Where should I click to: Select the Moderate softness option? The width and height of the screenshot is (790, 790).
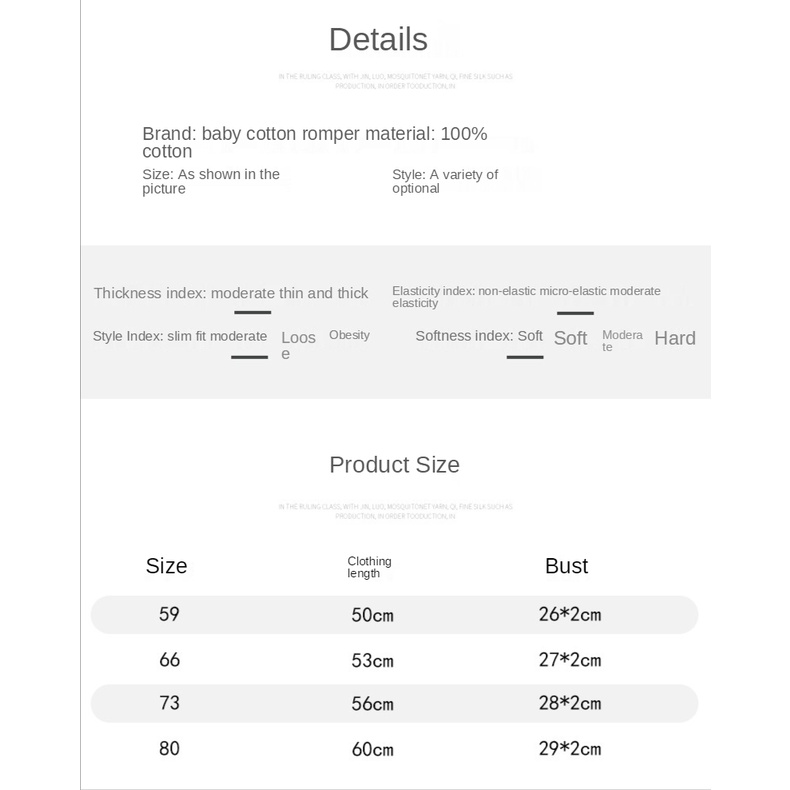(x=622, y=340)
